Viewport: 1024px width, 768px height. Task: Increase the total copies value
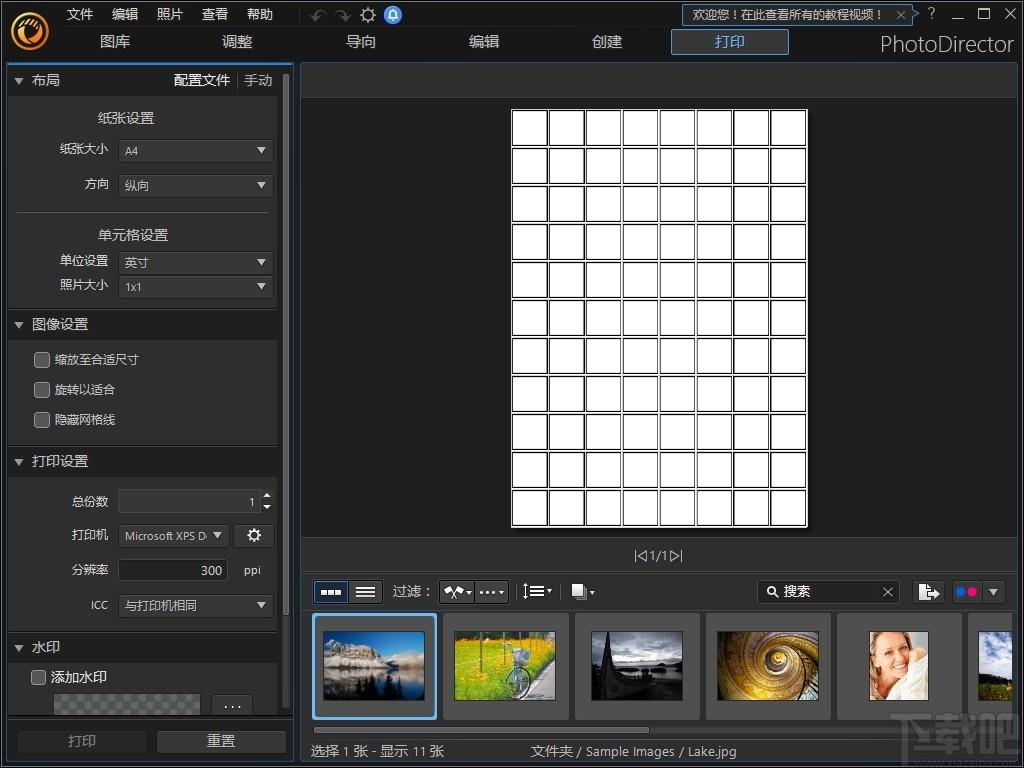(x=266, y=496)
